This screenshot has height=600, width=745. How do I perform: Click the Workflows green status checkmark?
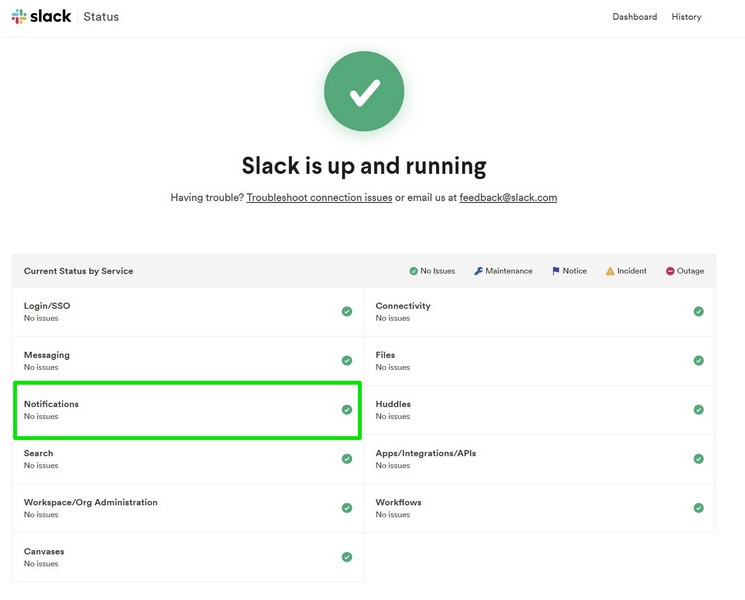[x=699, y=508]
